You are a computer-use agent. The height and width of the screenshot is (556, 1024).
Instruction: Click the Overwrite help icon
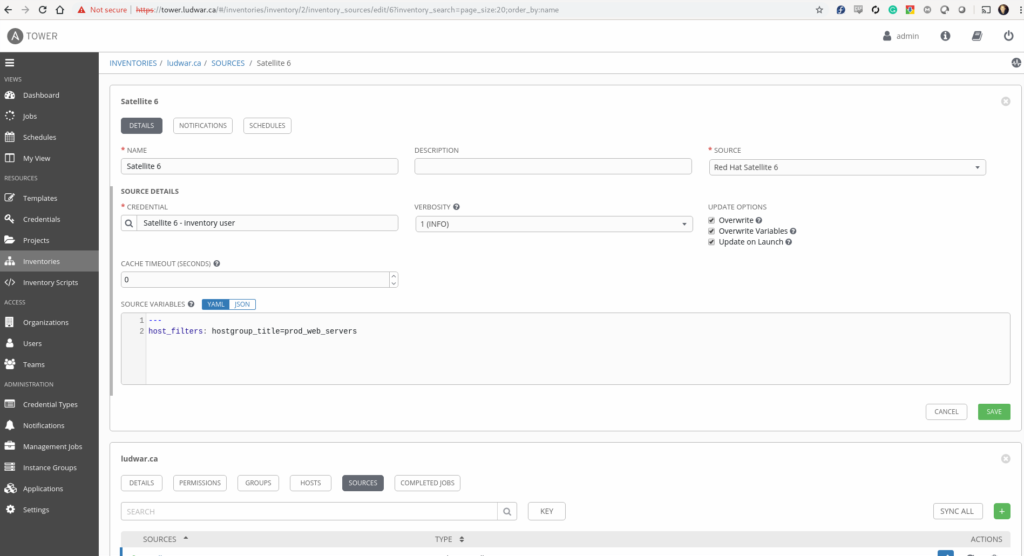tap(759, 220)
